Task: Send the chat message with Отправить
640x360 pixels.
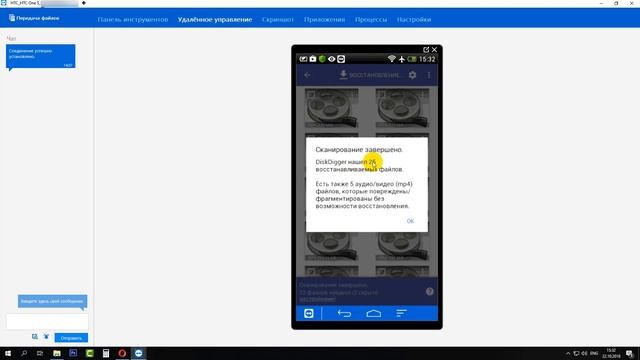Action: (71, 338)
